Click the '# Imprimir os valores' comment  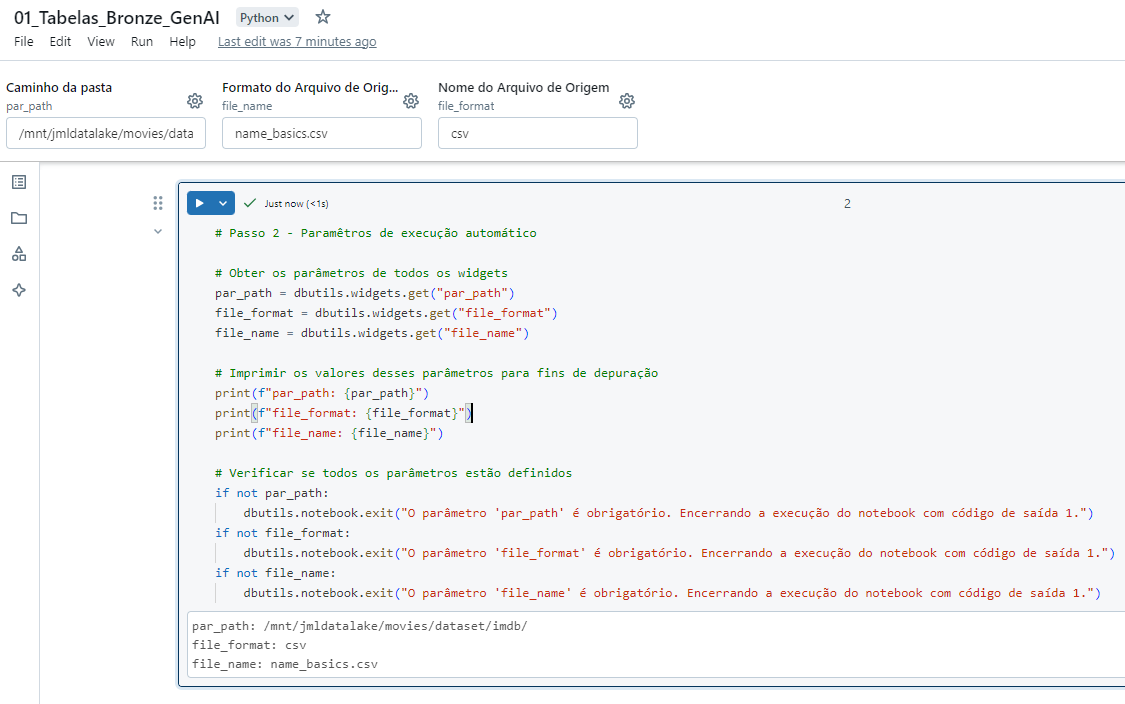[x=436, y=373]
